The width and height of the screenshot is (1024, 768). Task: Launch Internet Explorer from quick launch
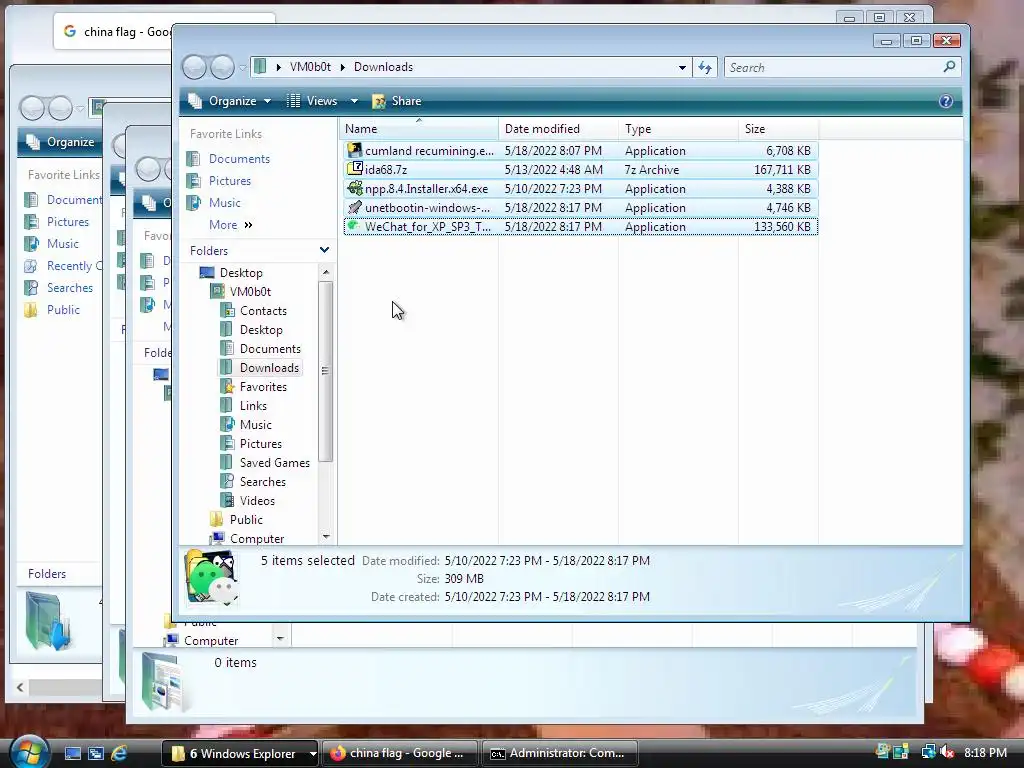(119, 754)
